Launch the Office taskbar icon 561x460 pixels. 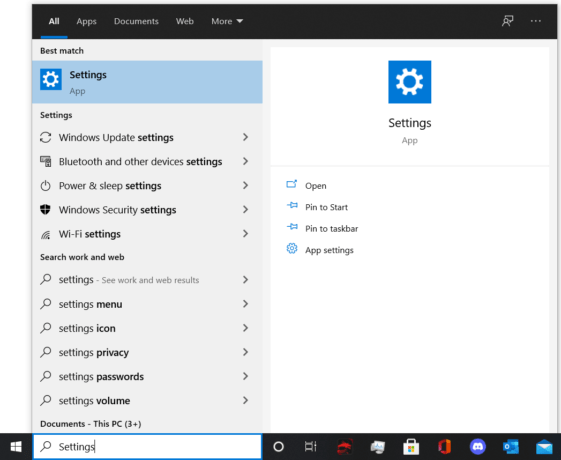[444, 447]
